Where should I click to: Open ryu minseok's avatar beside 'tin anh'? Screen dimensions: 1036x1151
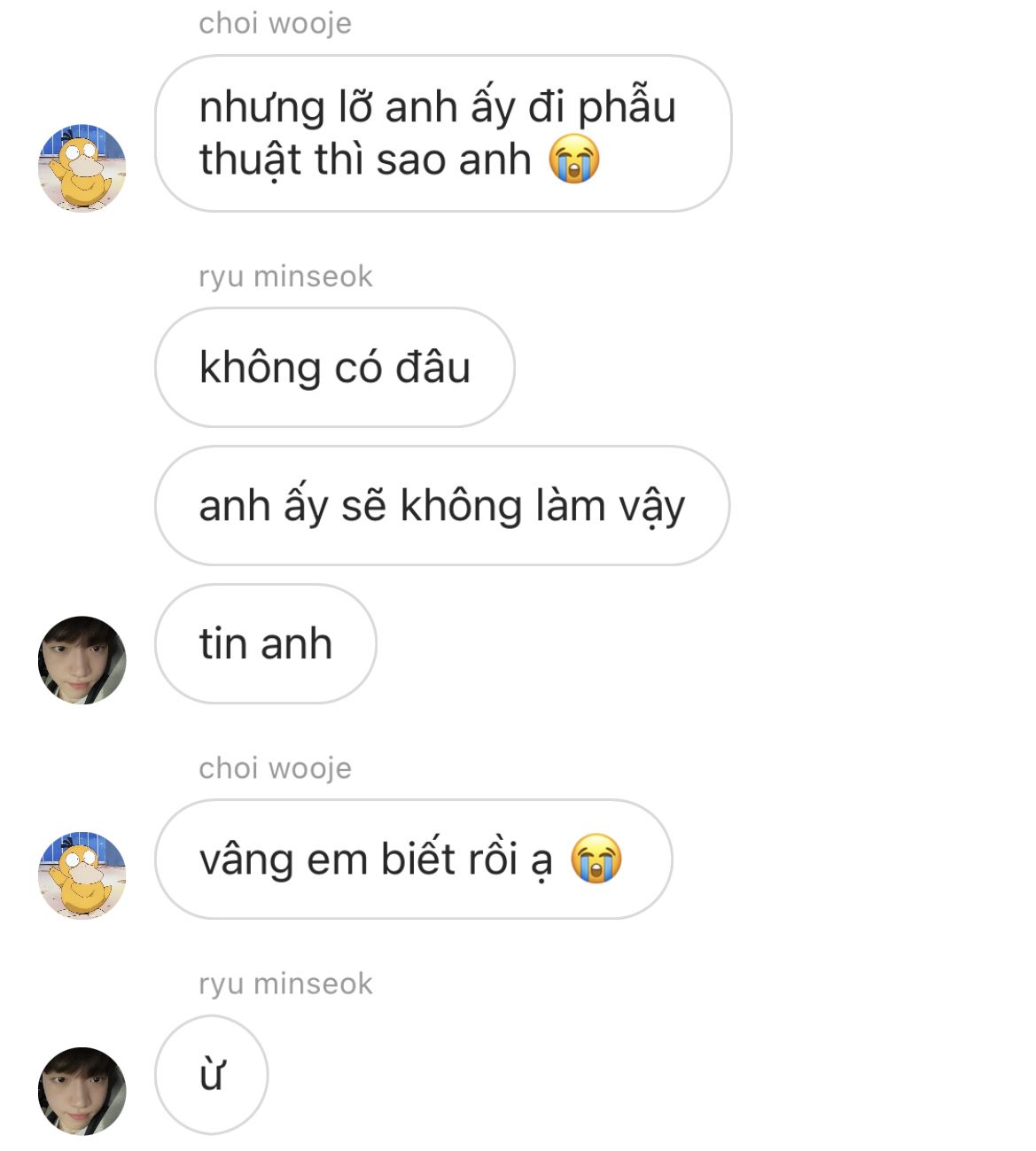tap(82, 660)
